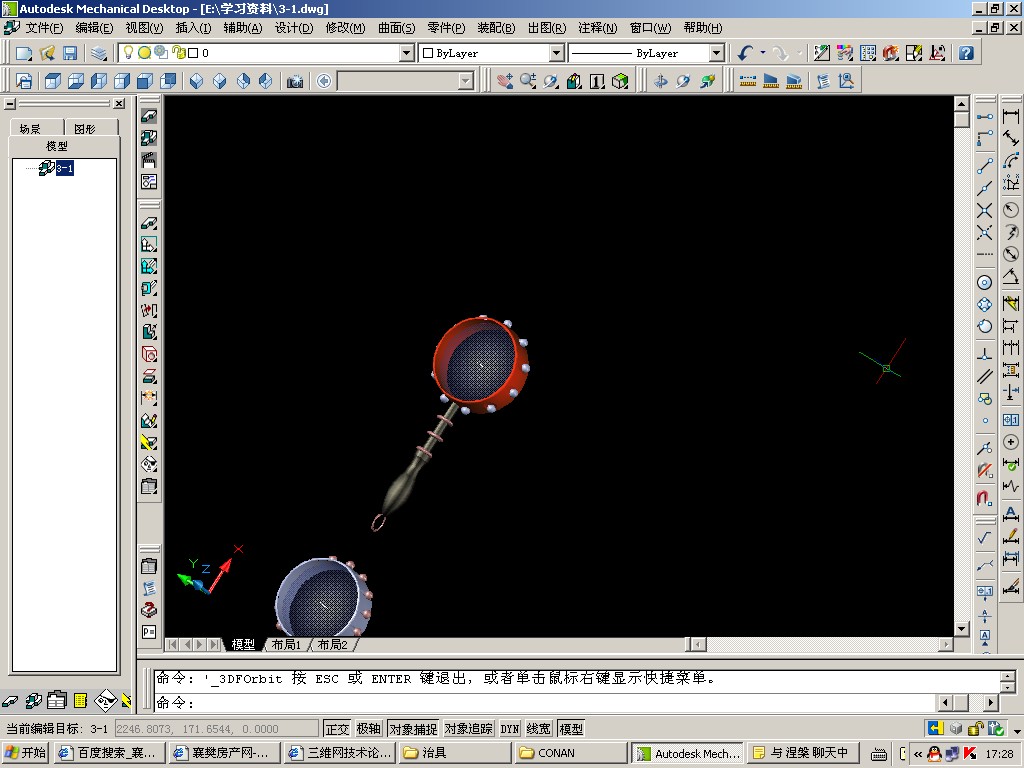Save the drawing with floppy icon

coord(70,54)
